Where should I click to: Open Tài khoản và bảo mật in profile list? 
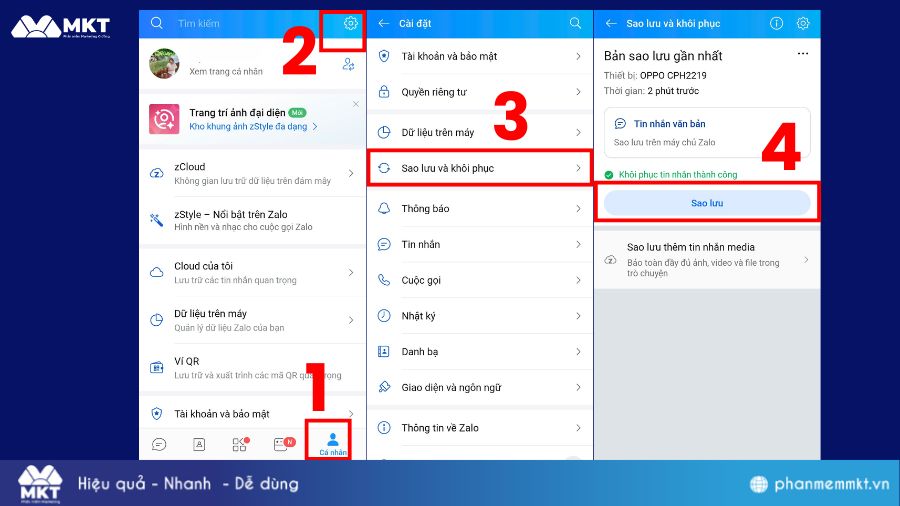253,414
